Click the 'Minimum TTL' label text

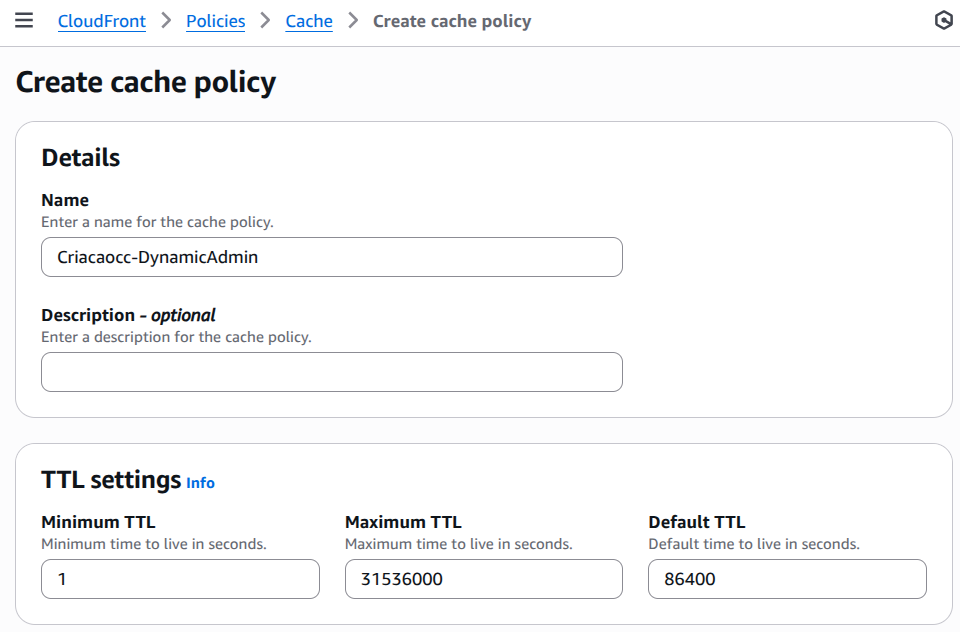98,522
